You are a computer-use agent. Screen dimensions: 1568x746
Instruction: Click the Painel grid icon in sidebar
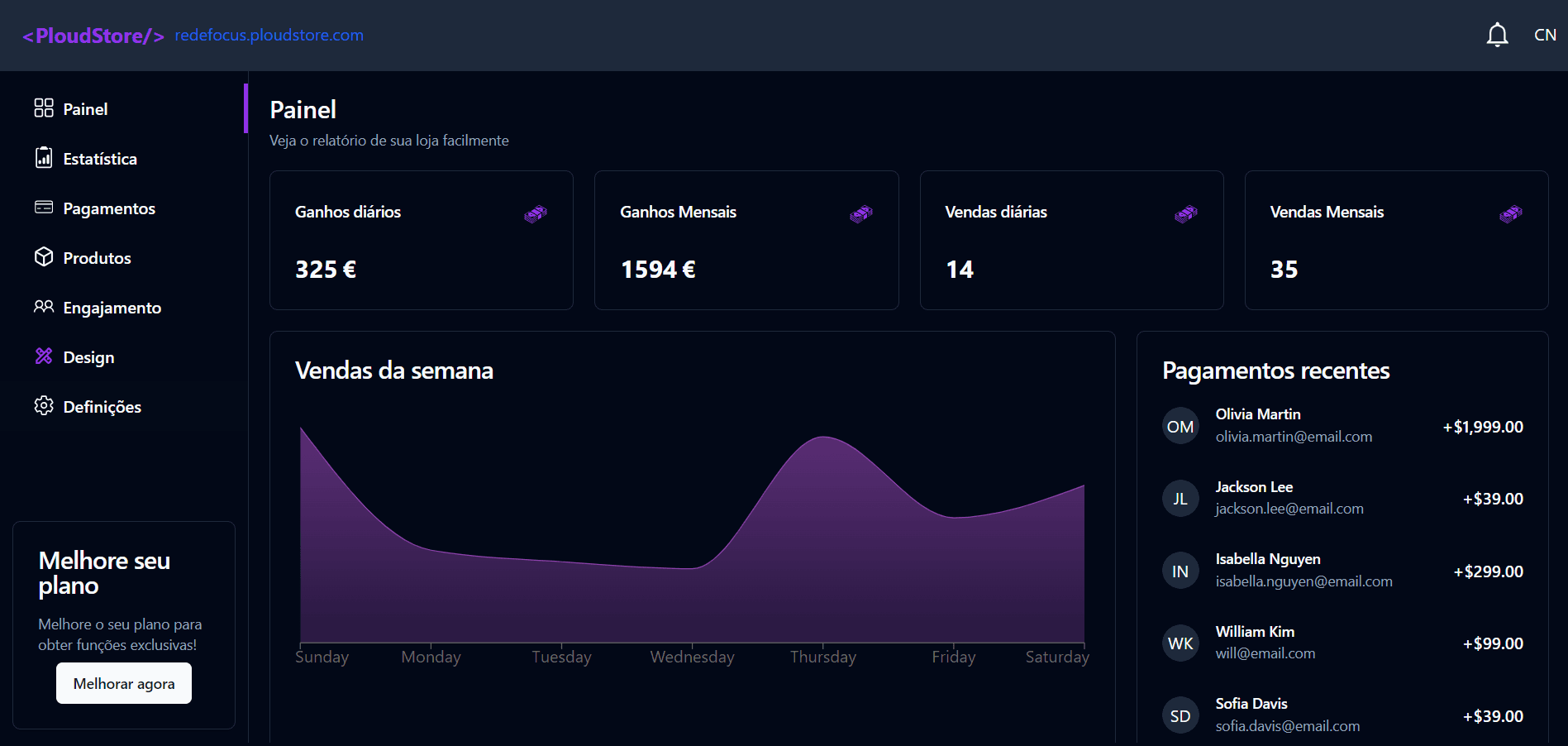44,108
